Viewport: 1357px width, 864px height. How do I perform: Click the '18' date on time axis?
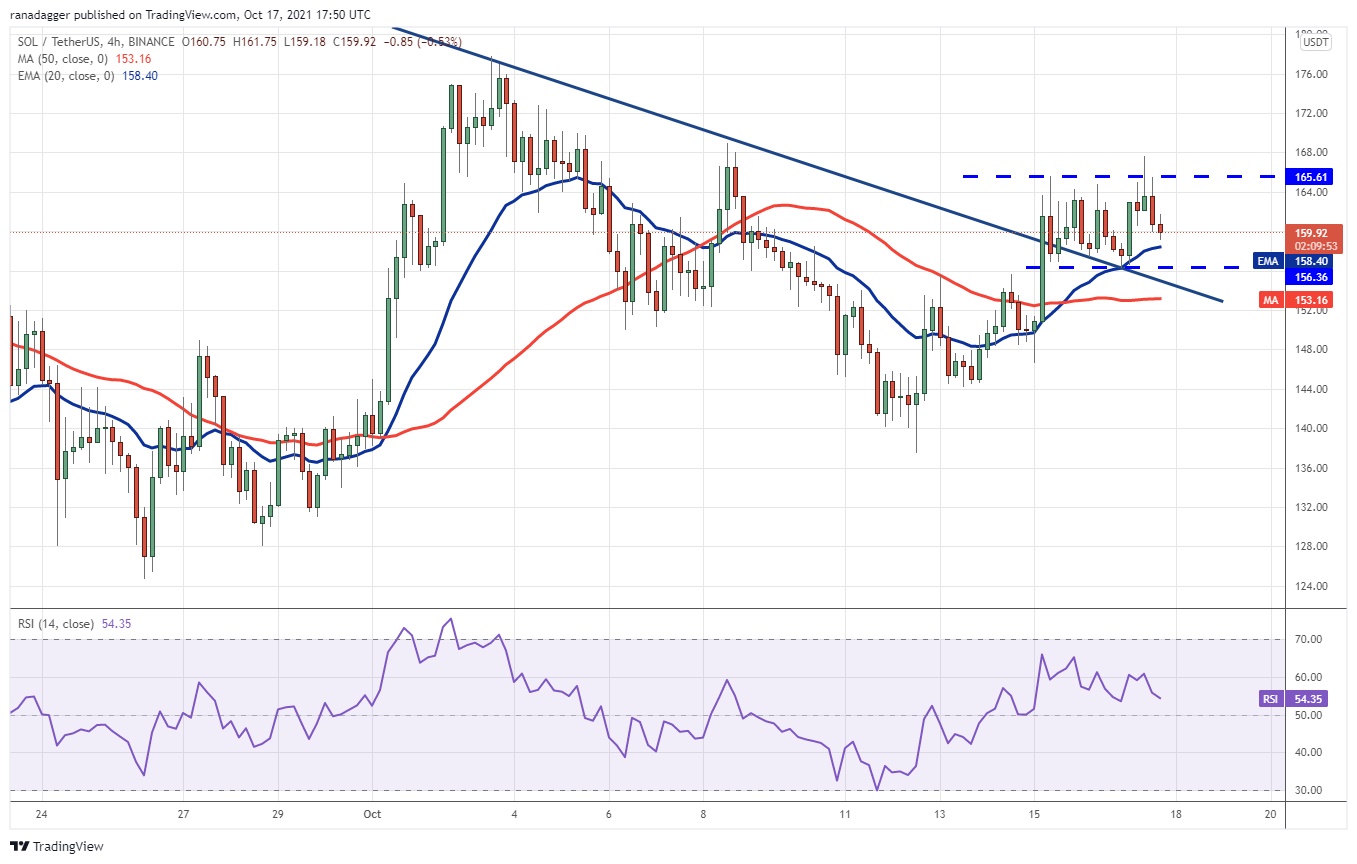pos(1176,815)
